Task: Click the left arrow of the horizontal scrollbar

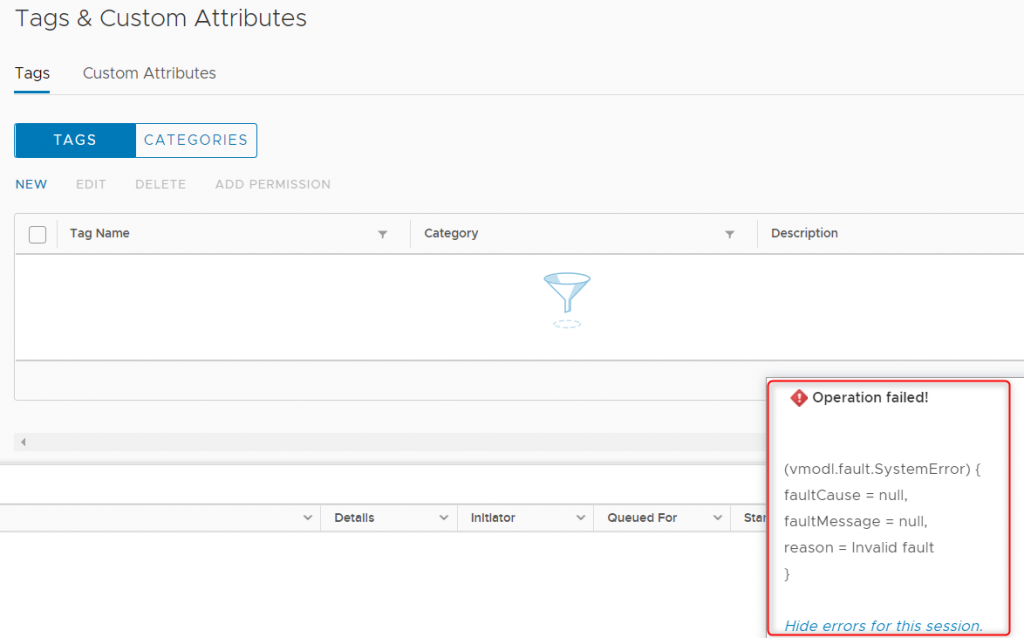Action: 23,442
